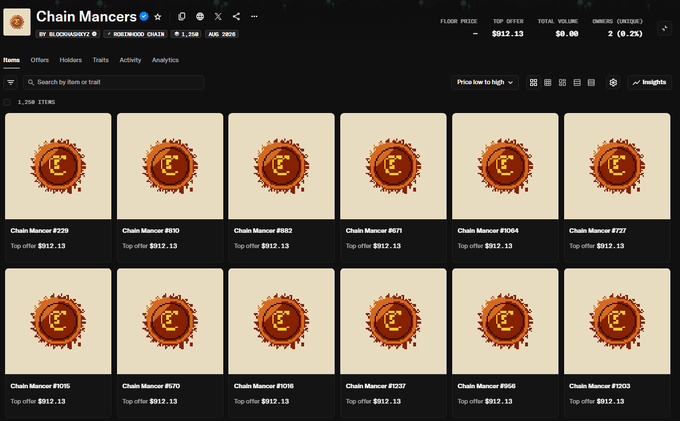Click the Chain Mancer #1064 name

(x=488, y=231)
